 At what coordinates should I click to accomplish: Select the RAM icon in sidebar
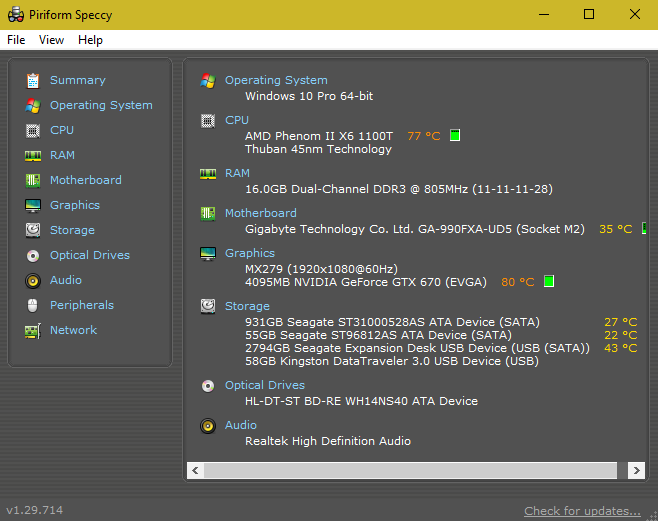point(33,155)
